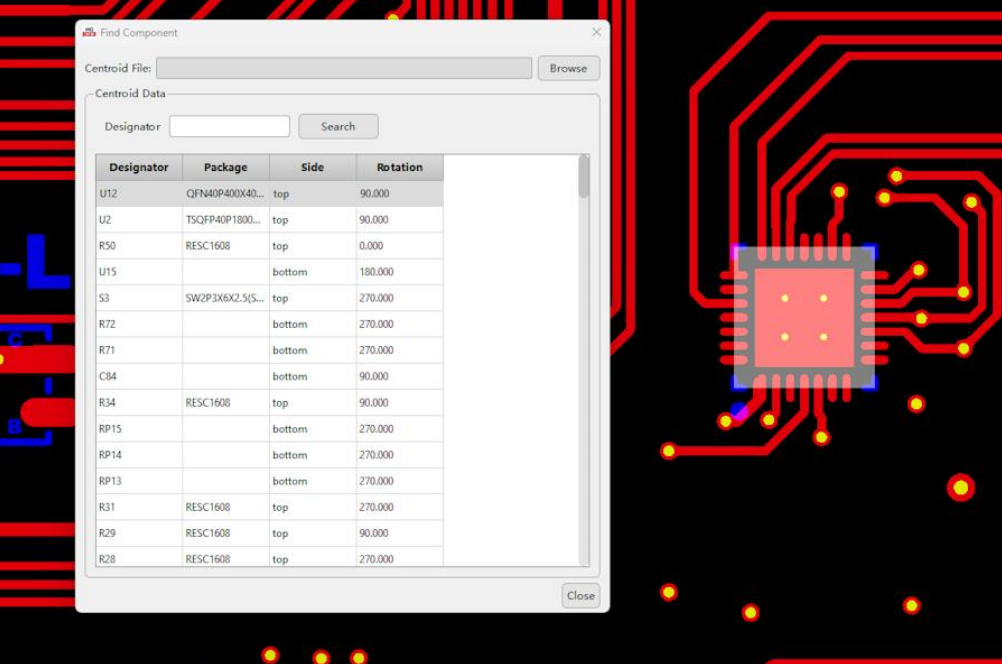Click the Rotation column header

pyautogui.click(x=399, y=167)
